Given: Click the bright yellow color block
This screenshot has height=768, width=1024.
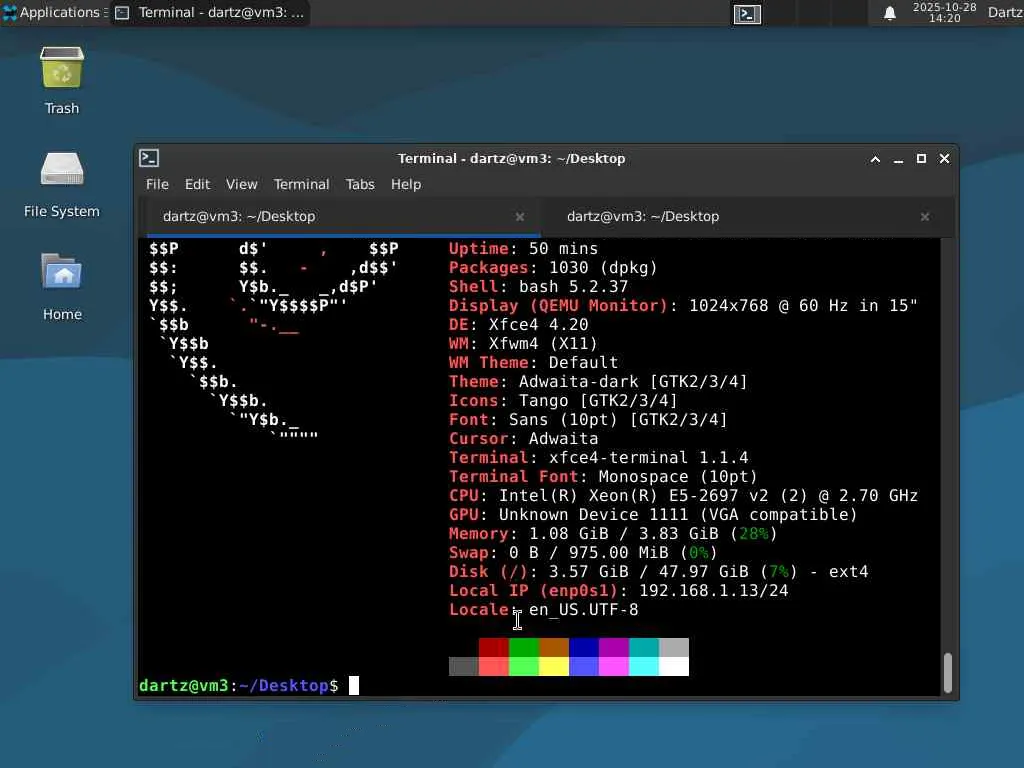Looking at the screenshot, I should pyautogui.click(x=554, y=666).
